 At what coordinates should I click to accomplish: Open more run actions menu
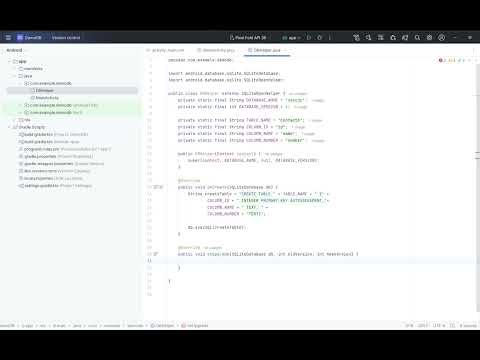[330, 38]
